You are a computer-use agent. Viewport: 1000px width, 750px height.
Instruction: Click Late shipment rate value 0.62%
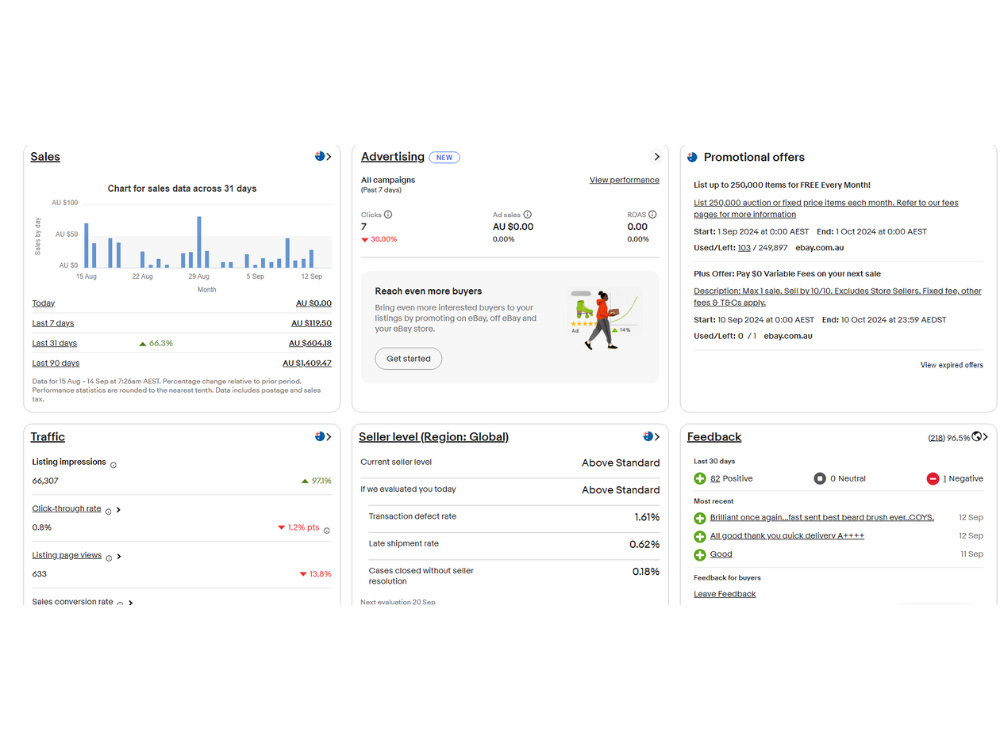coord(644,545)
